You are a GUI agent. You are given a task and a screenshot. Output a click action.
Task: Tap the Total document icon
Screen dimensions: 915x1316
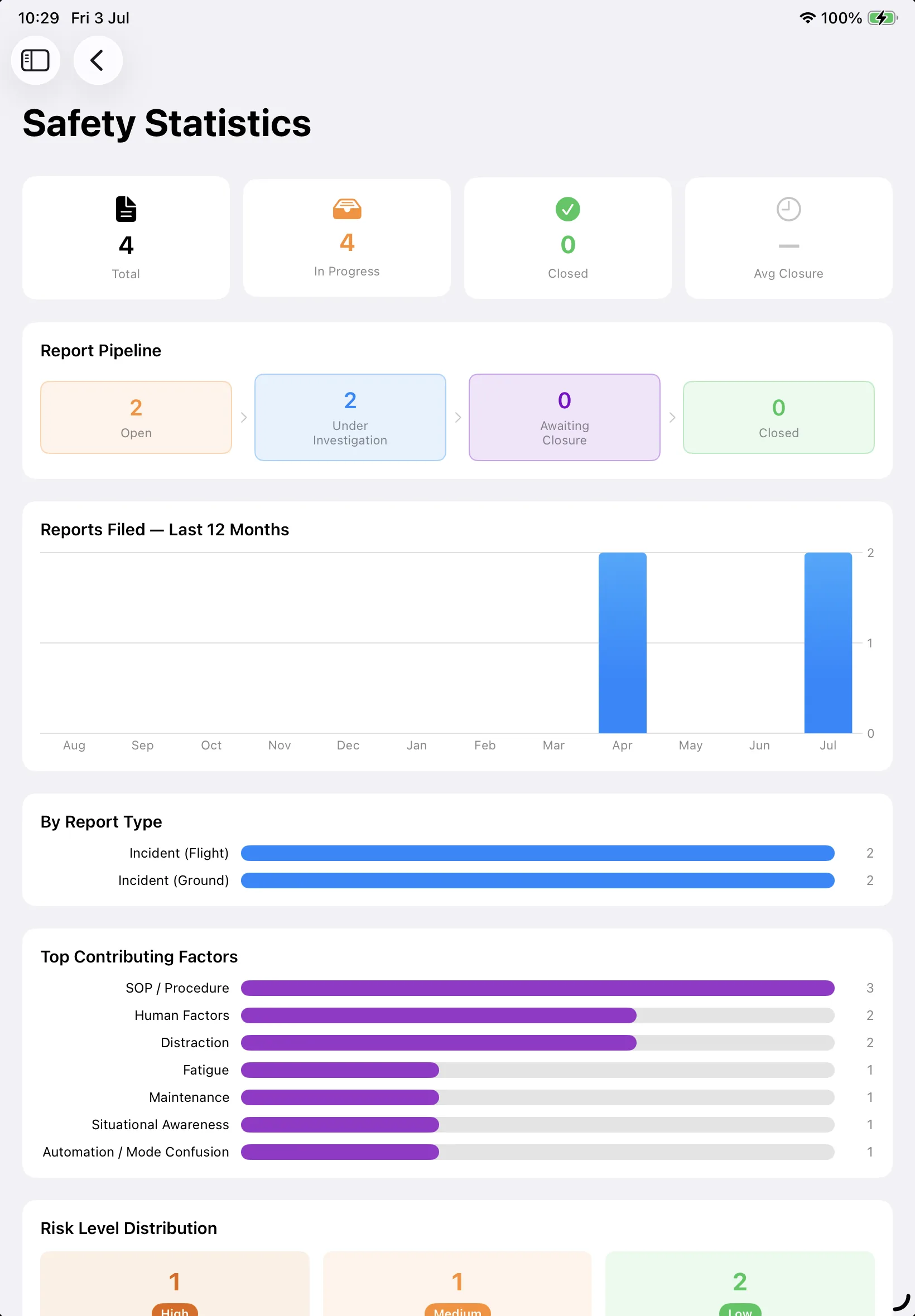coord(126,209)
